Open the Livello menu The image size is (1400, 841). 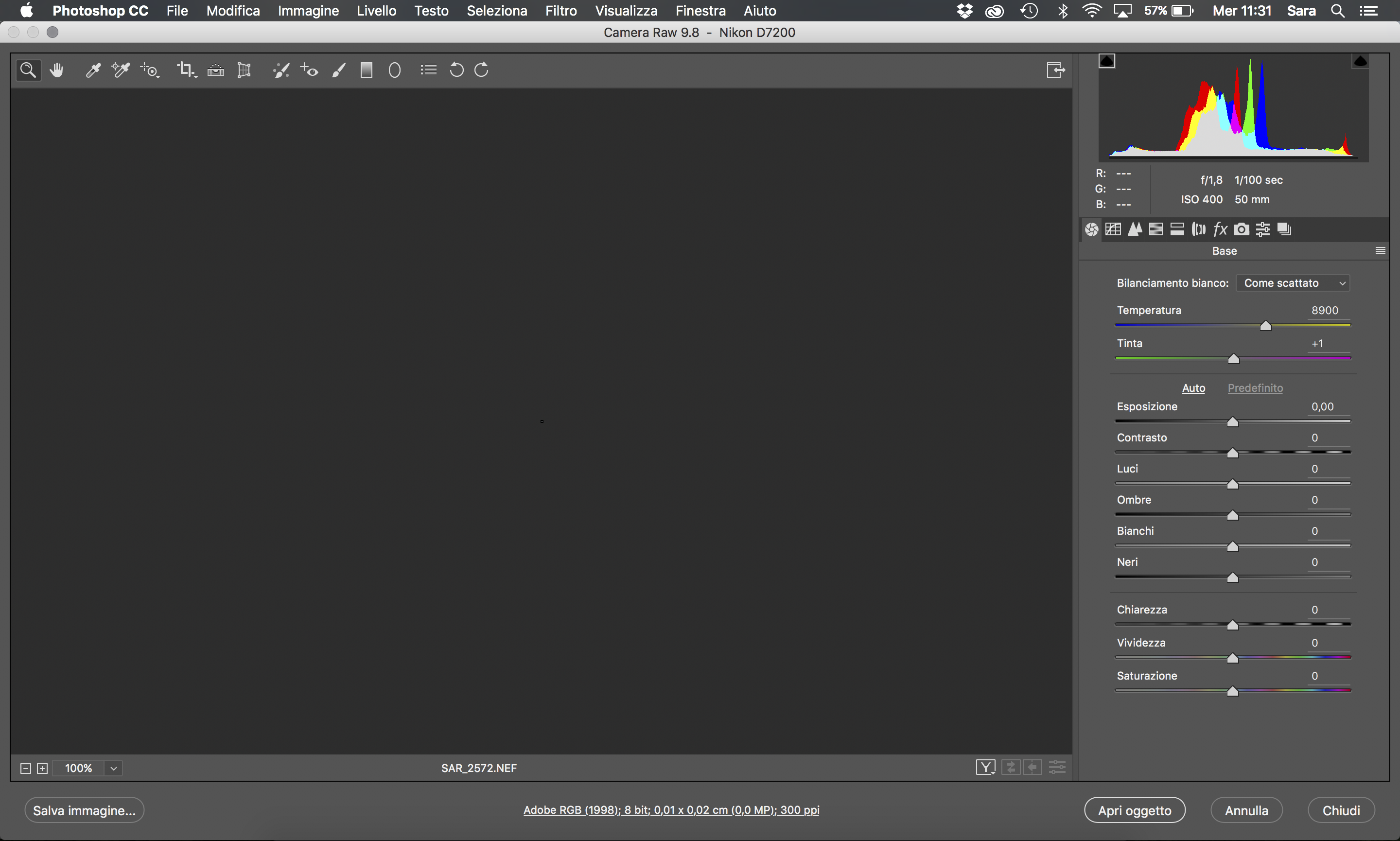(376, 11)
